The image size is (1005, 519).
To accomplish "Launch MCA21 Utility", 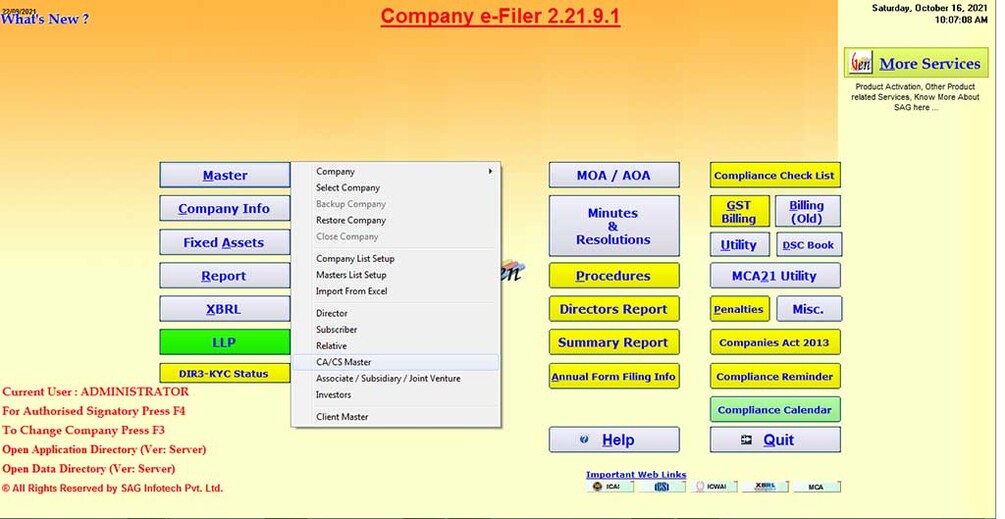I will coord(775,276).
